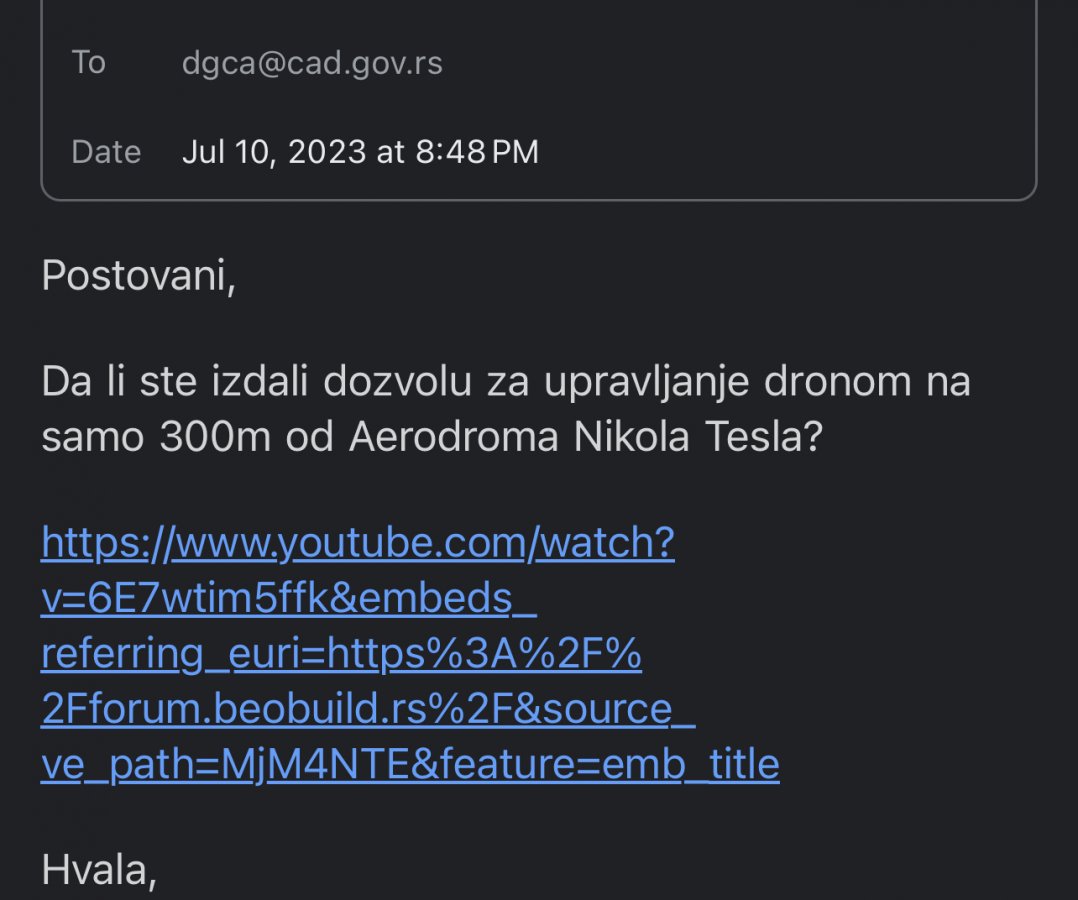This screenshot has height=900, width=1078.
Task: Open the YouTube watch link first line
Action: [357, 544]
